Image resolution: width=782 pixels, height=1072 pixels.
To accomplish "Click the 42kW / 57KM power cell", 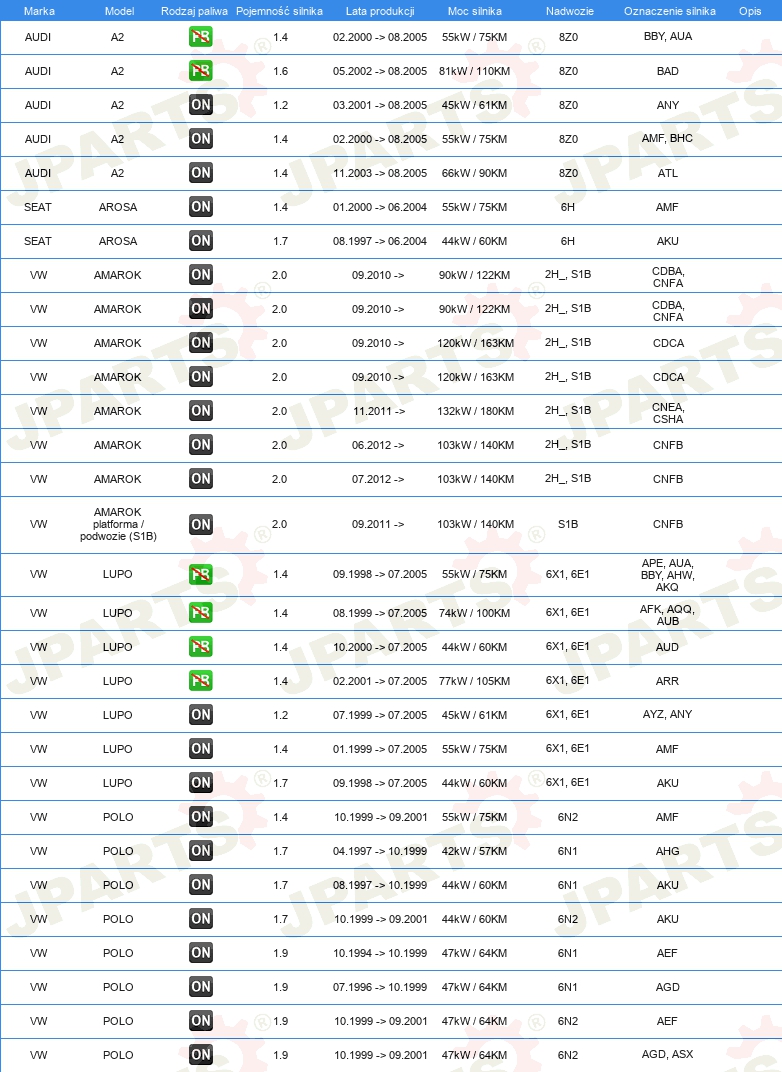I will coord(474,851).
